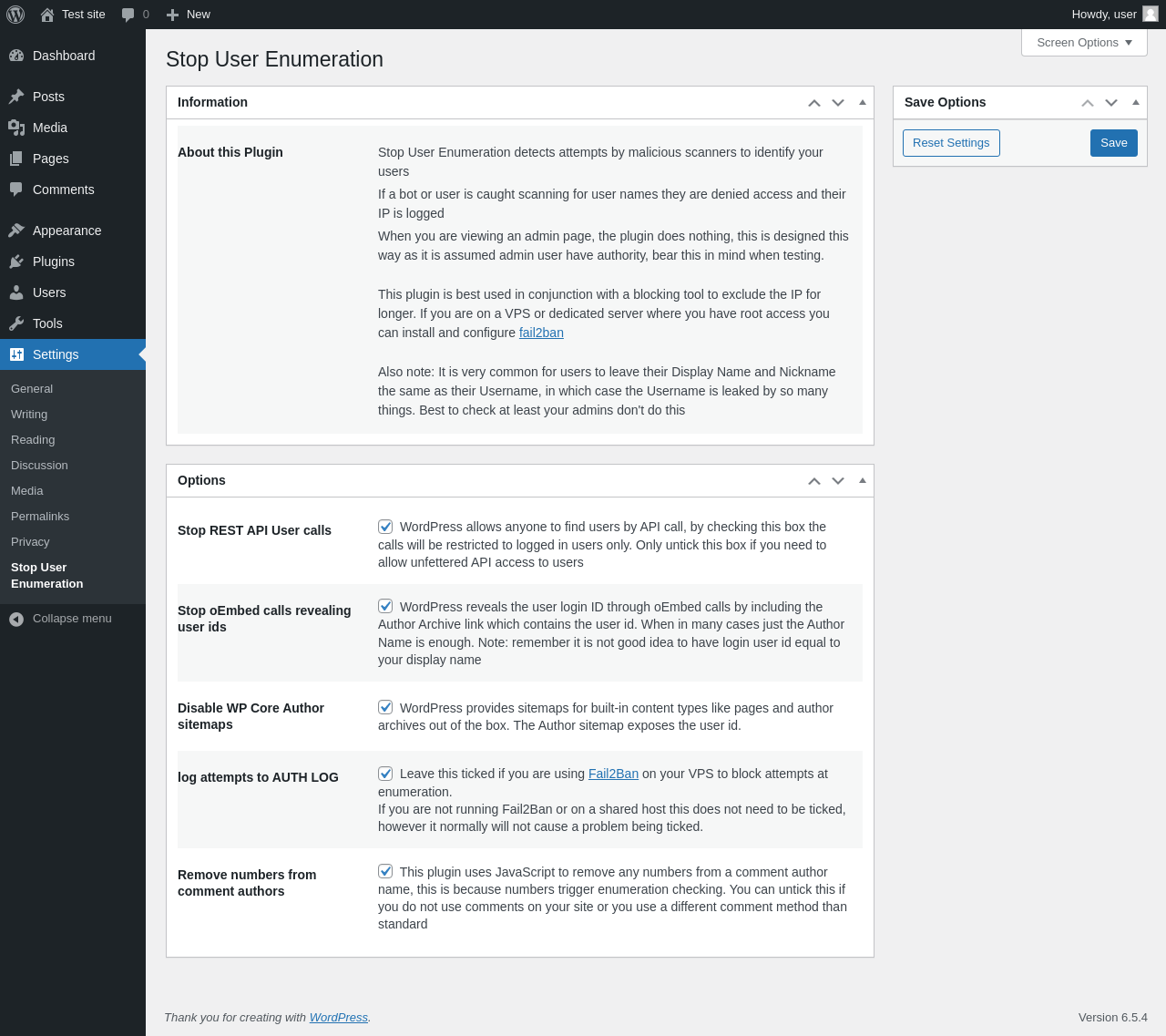Image resolution: width=1166 pixels, height=1036 pixels.
Task: Click the Save button
Action: 1114,143
